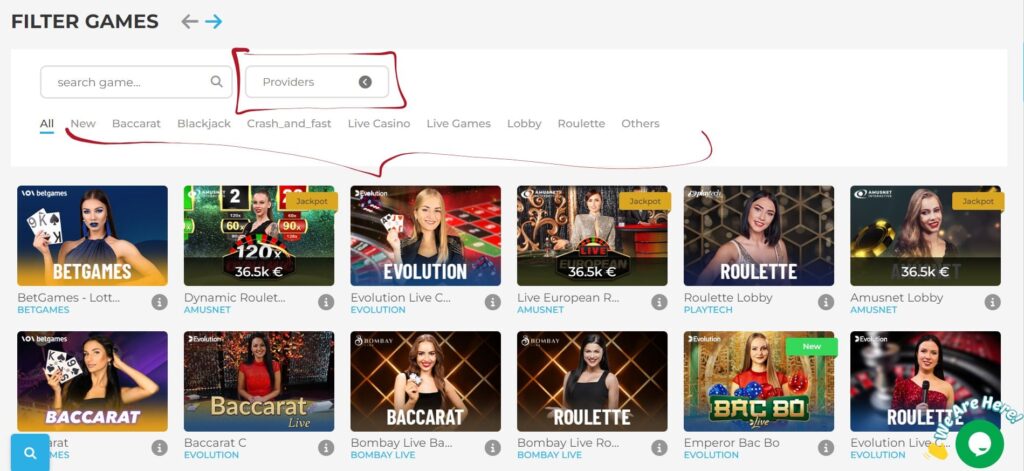The width and height of the screenshot is (1024, 471).
Task: Open Evolution Live Roulette thumbnail in second row
Action: pos(925,382)
